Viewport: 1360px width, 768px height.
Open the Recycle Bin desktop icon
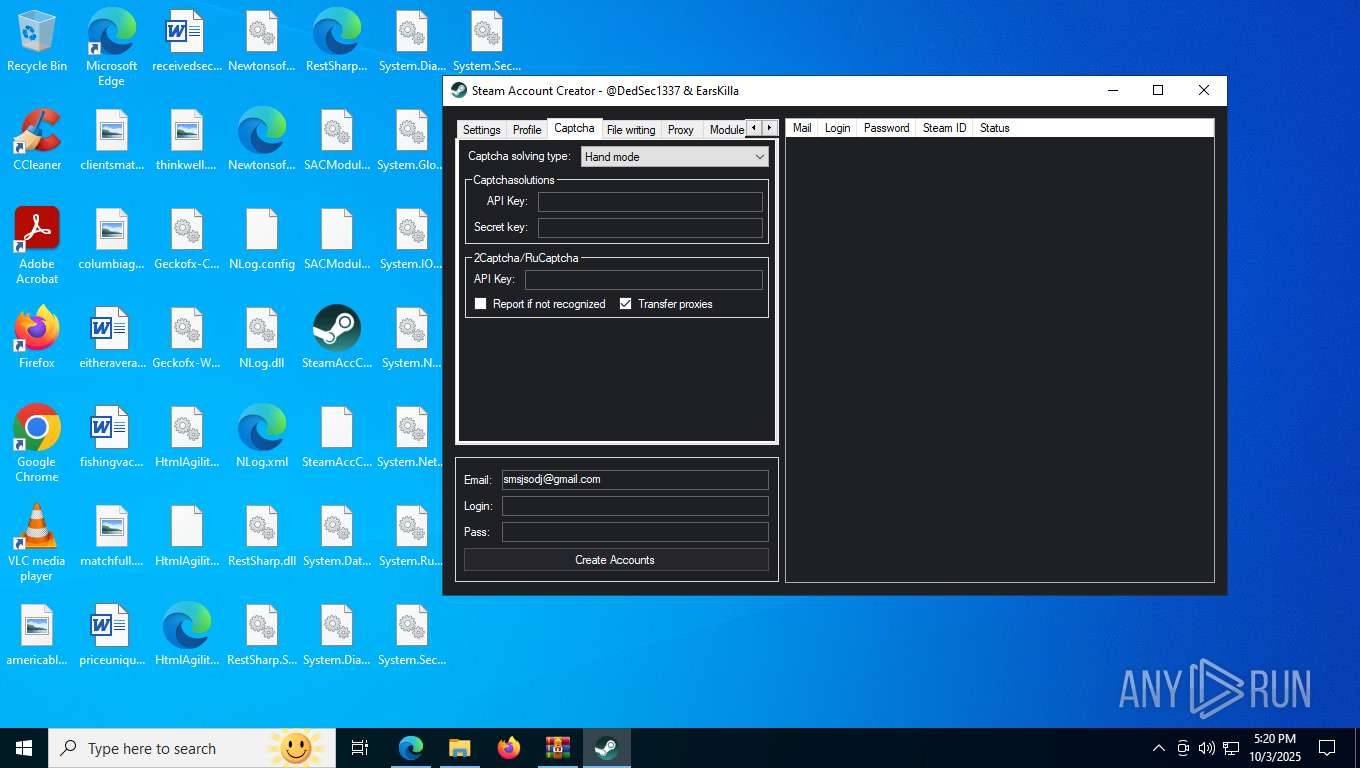pos(37,42)
